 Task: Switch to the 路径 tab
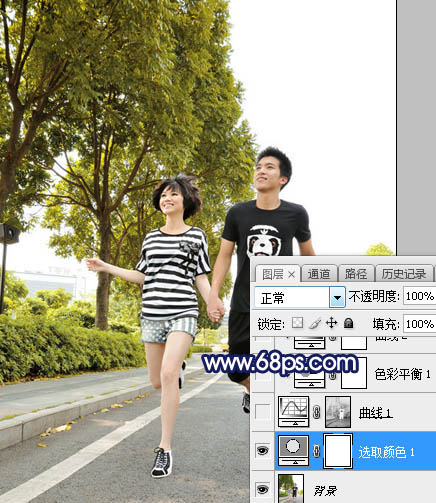[x=356, y=274]
